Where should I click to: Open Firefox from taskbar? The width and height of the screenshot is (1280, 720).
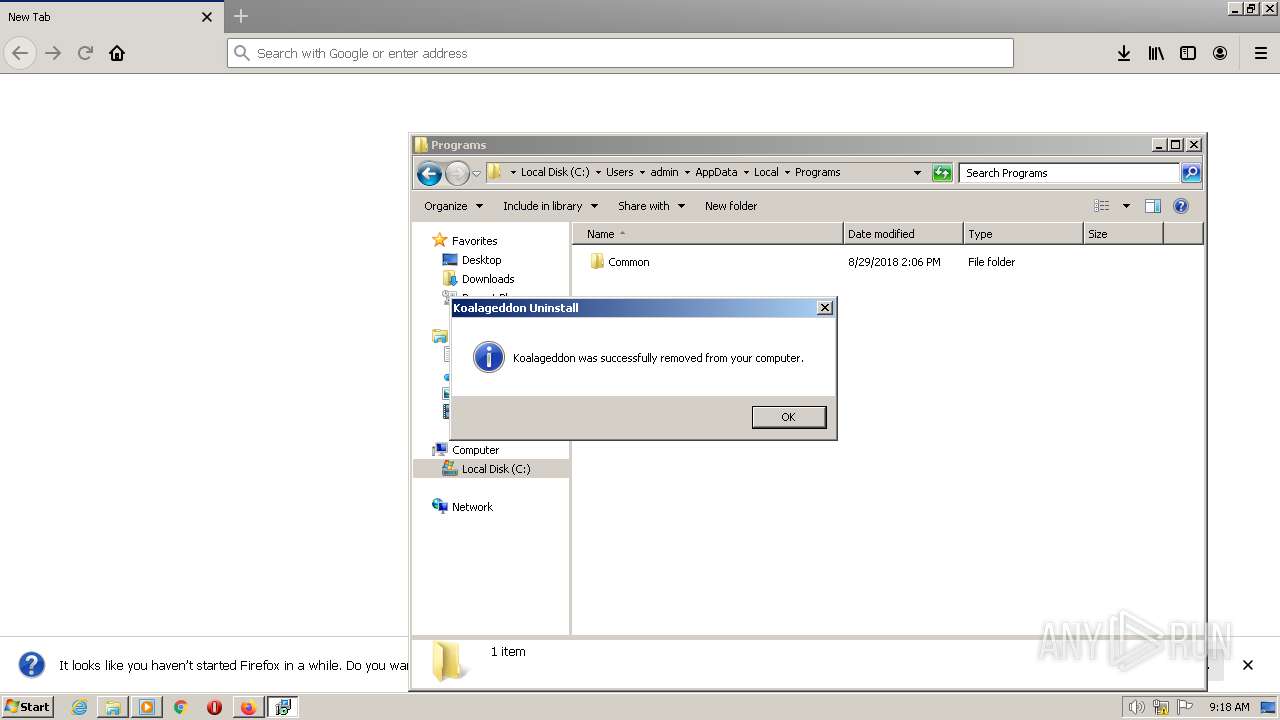pyautogui.click(x=248, y=707)
